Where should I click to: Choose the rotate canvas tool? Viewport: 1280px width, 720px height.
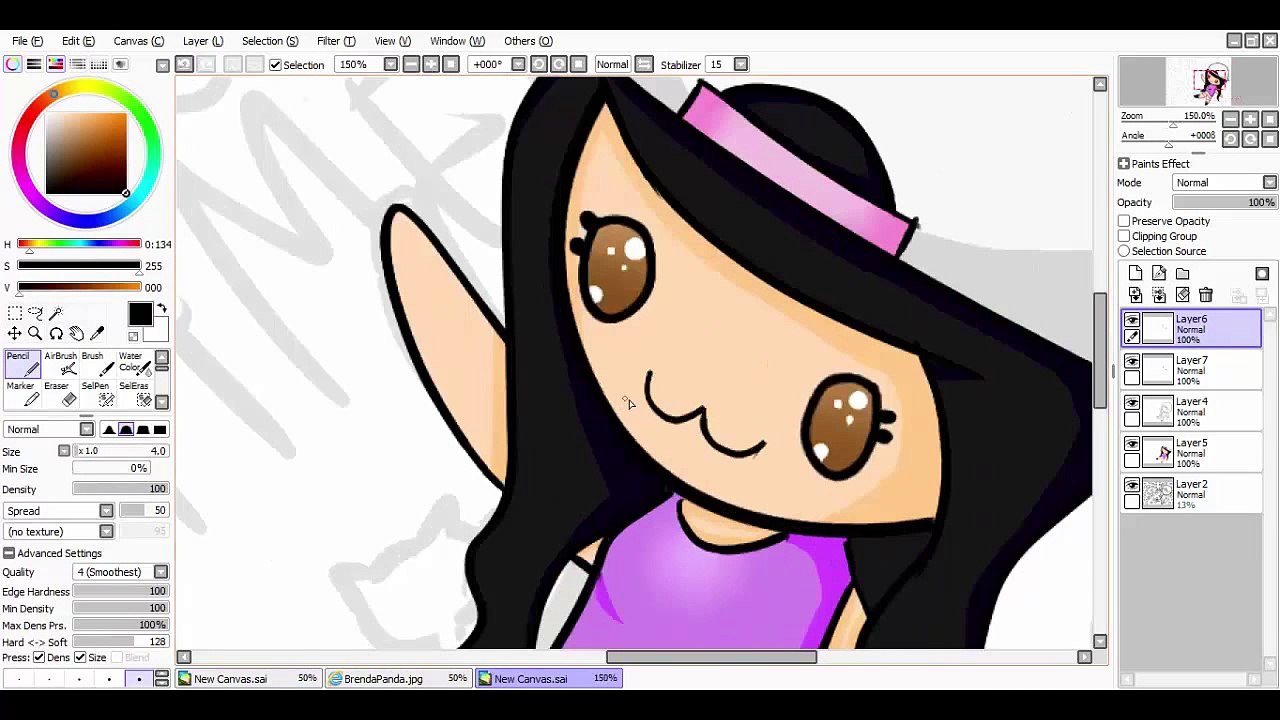56,334
